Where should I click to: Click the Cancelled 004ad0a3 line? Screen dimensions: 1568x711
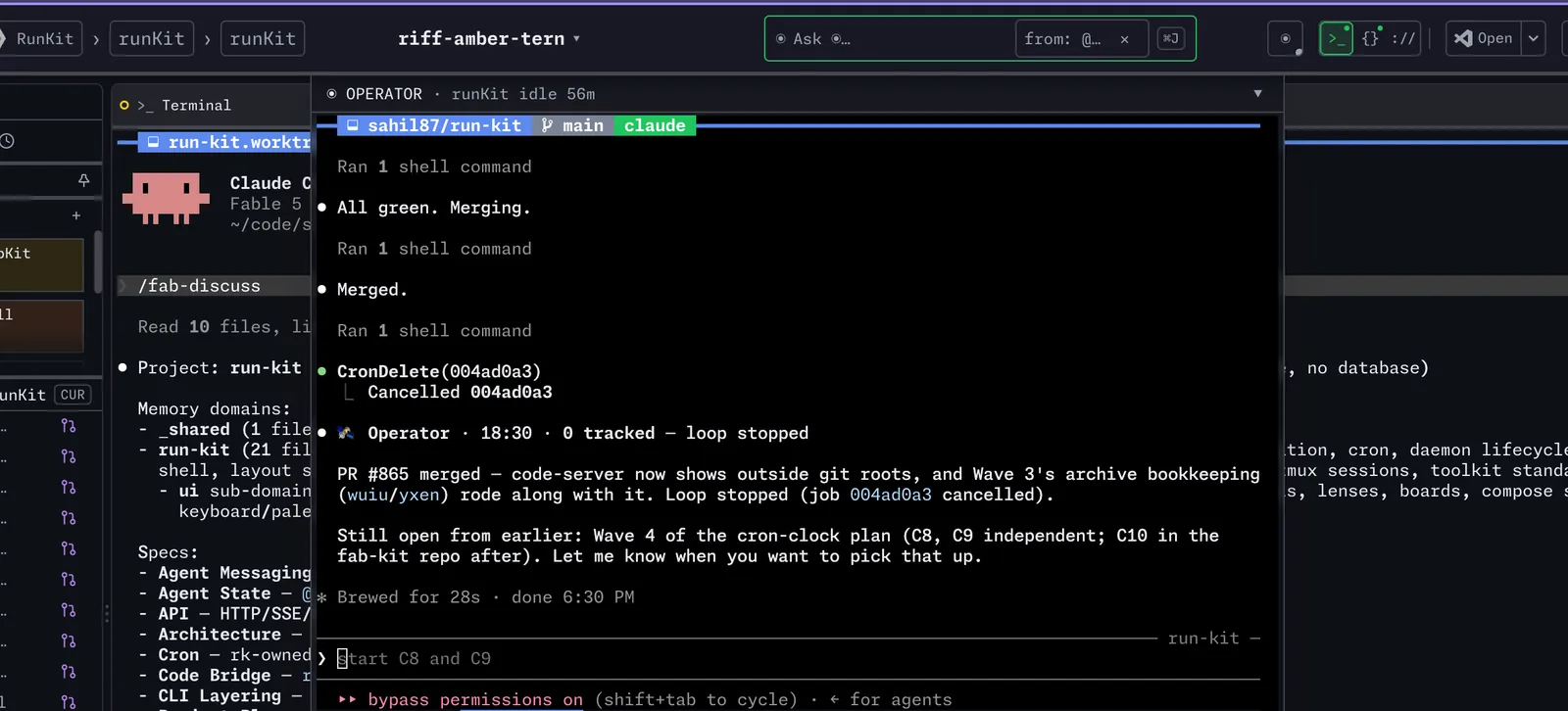click(x=460, y=392)
